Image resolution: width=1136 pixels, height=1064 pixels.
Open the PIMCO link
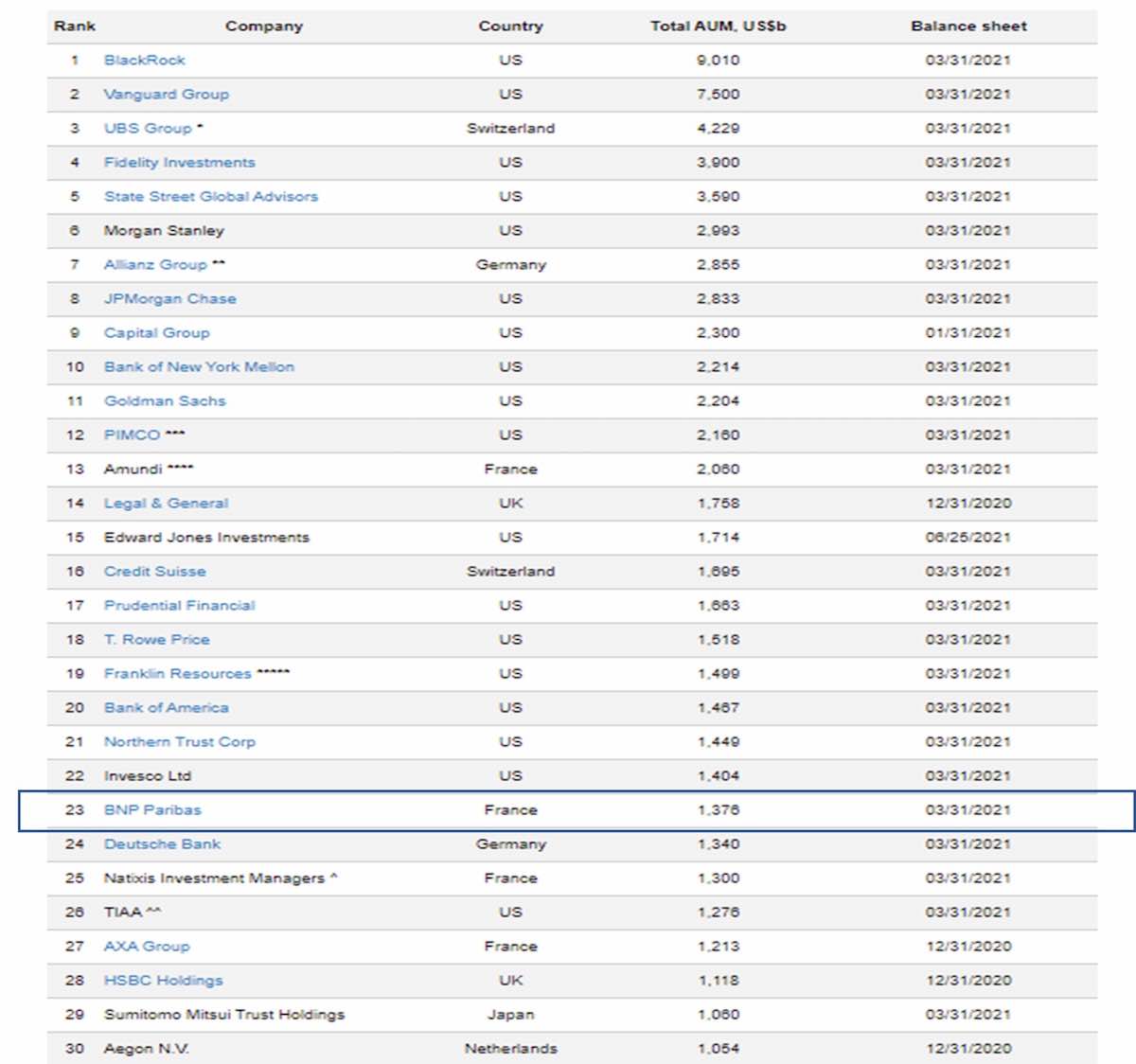[132, 434]
